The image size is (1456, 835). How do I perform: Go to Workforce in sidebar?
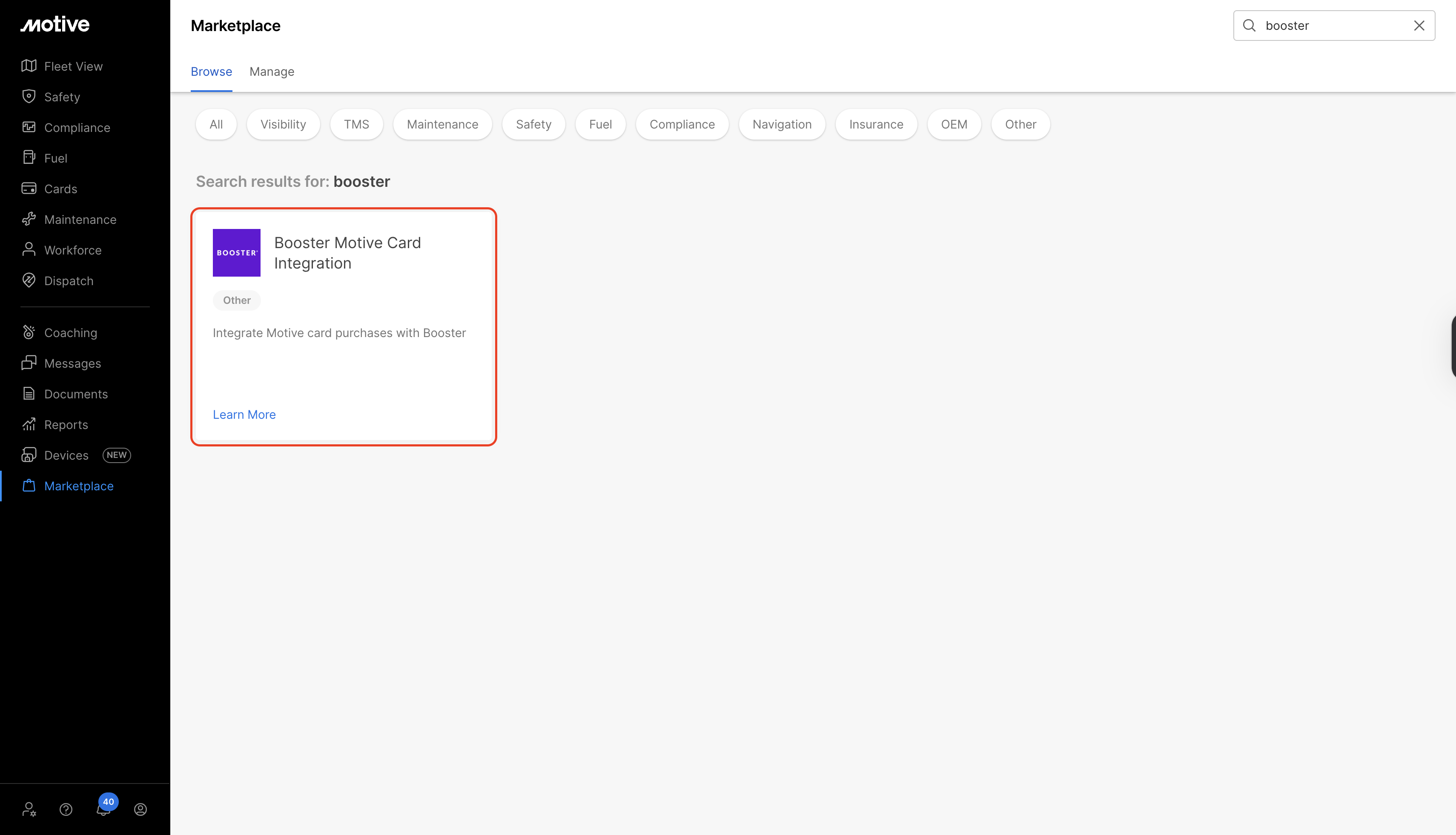pos(73,250)
